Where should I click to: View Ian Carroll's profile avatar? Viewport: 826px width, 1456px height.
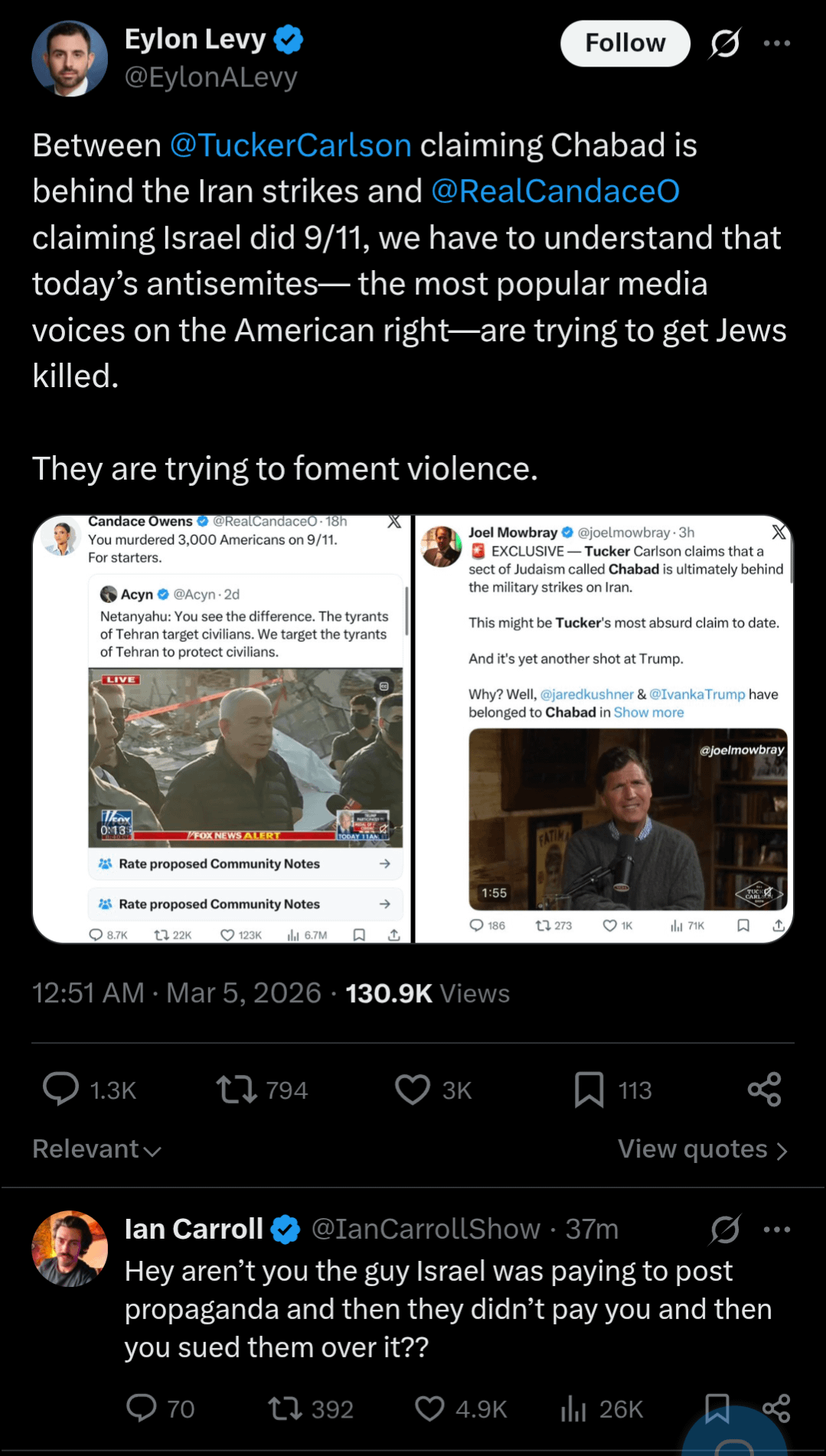(70, 1249)
